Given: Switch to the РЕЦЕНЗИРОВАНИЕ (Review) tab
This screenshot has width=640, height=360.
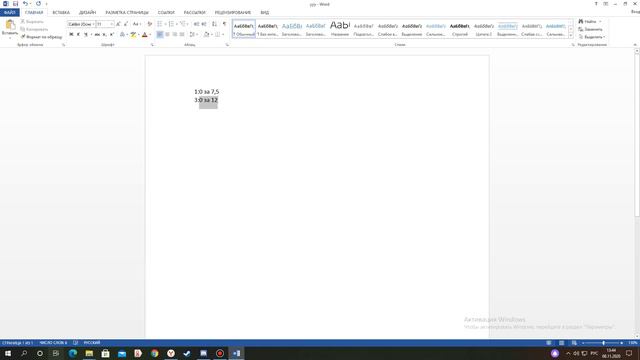Looking at the screenshot, I should pyautogui.click(x=233, y=13).
